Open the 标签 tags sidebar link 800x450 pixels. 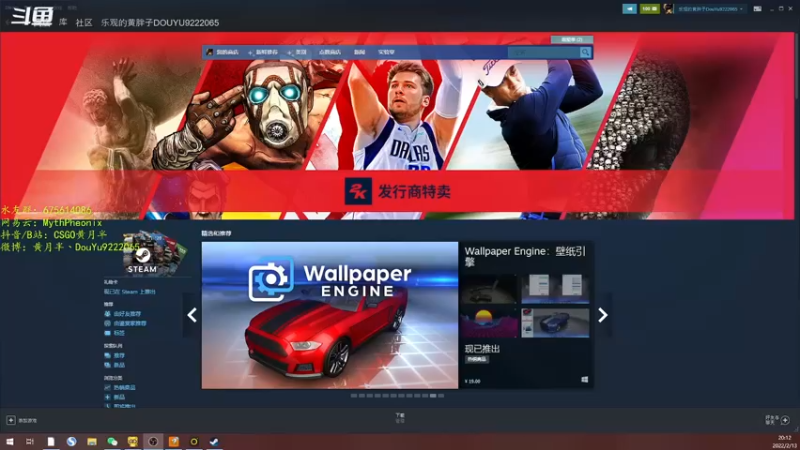pyautogui.click(x=119, y=333)
